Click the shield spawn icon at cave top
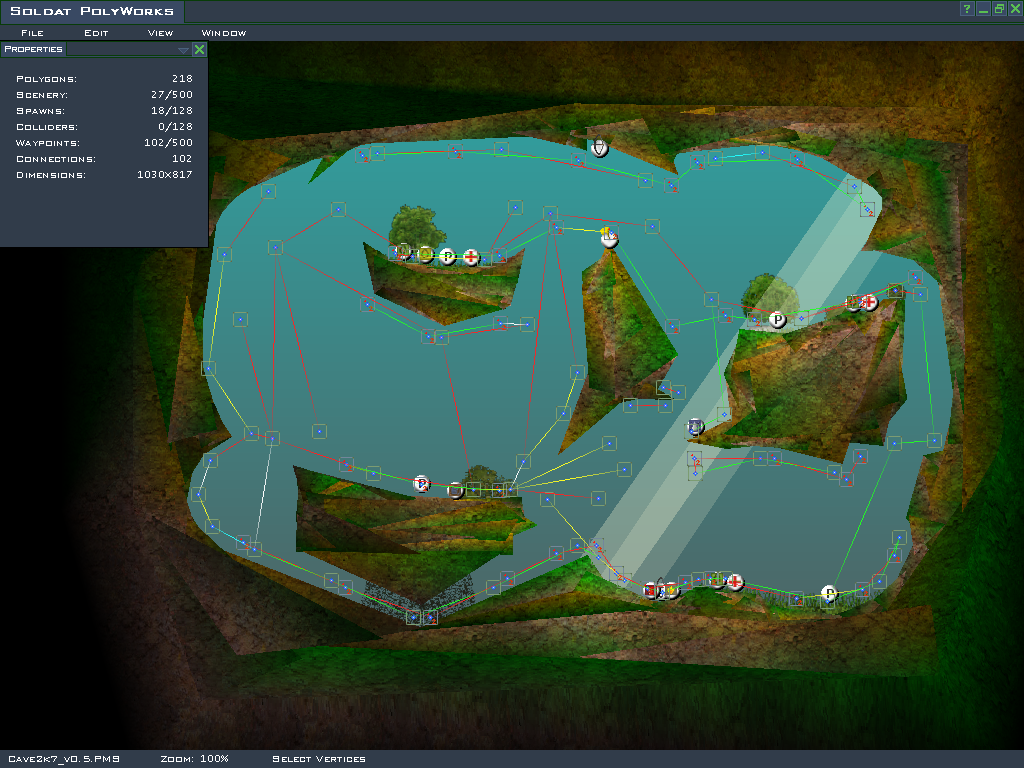The width and height of the screenshot is (1024, 768). (x=598, y=148)
